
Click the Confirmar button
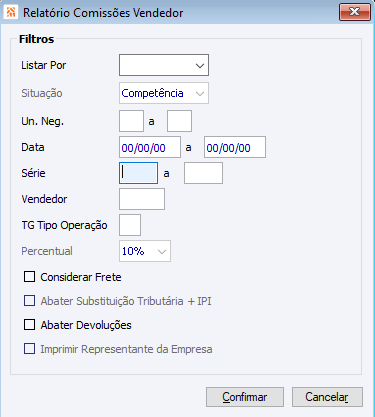tap(245, 397)
